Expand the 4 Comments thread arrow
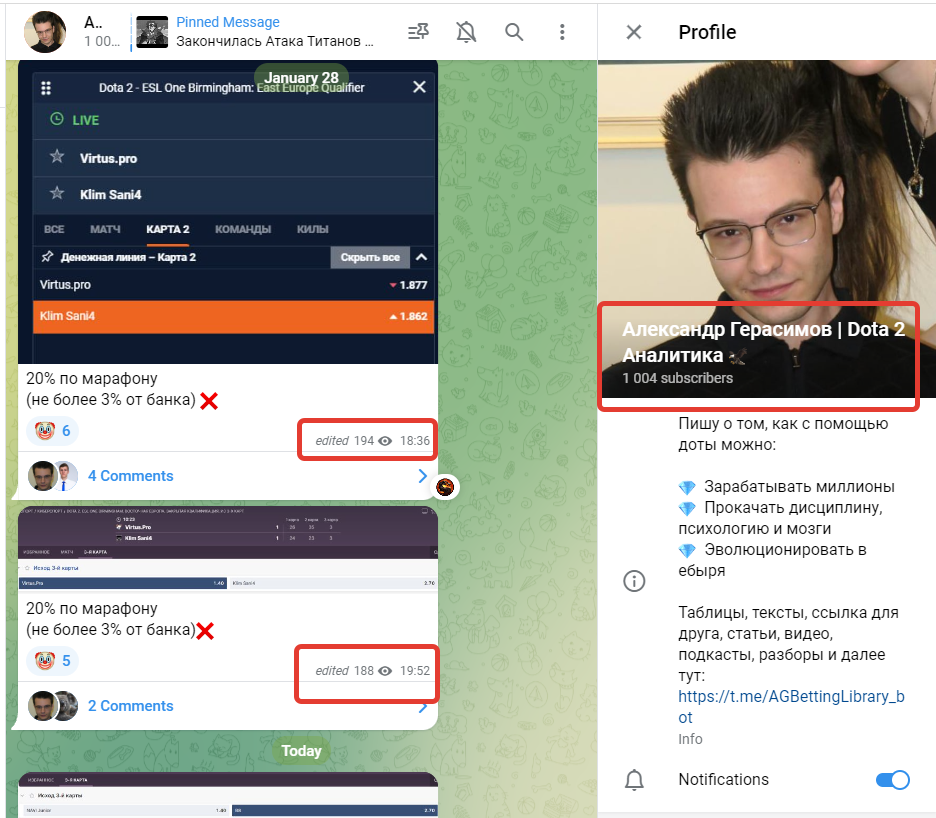 422,476
